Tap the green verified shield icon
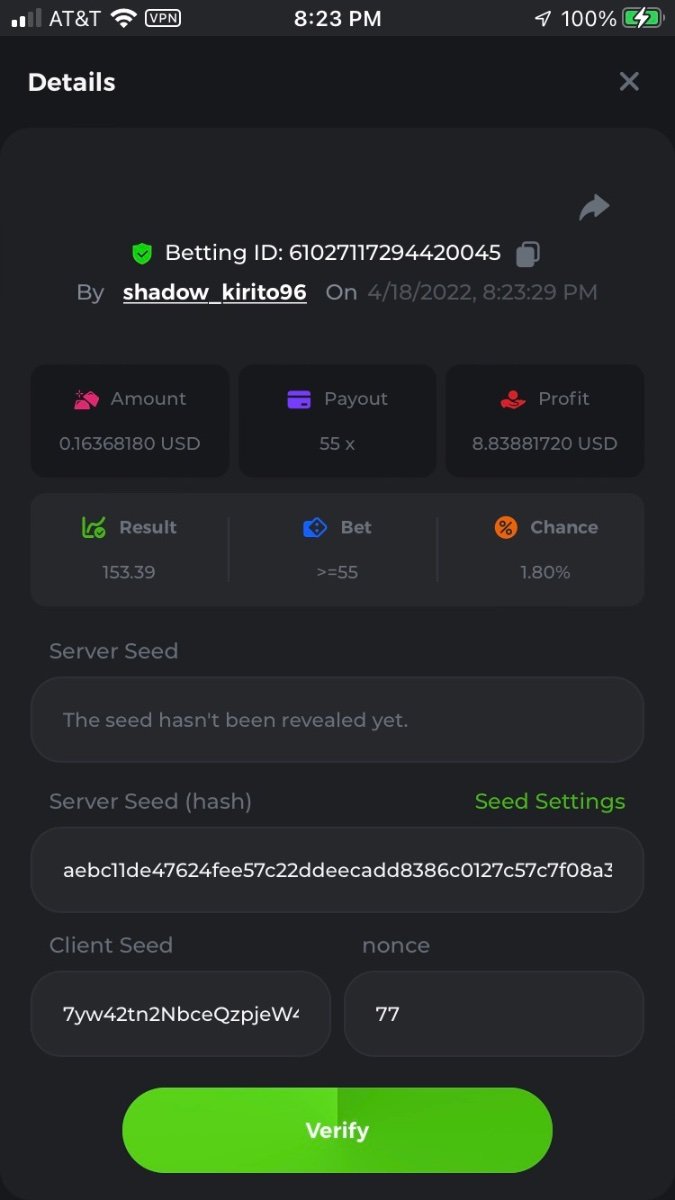Viewport: 675px width, 1200px height. (x=142, y=254)
